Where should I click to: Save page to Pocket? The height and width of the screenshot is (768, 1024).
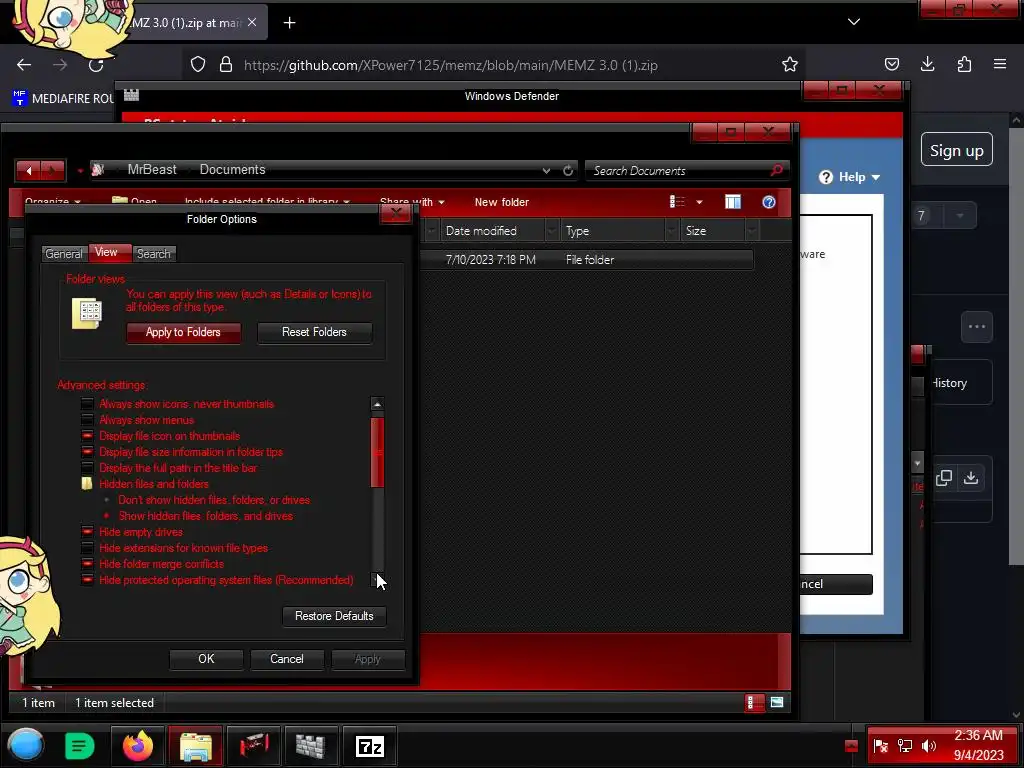(891, 64)
